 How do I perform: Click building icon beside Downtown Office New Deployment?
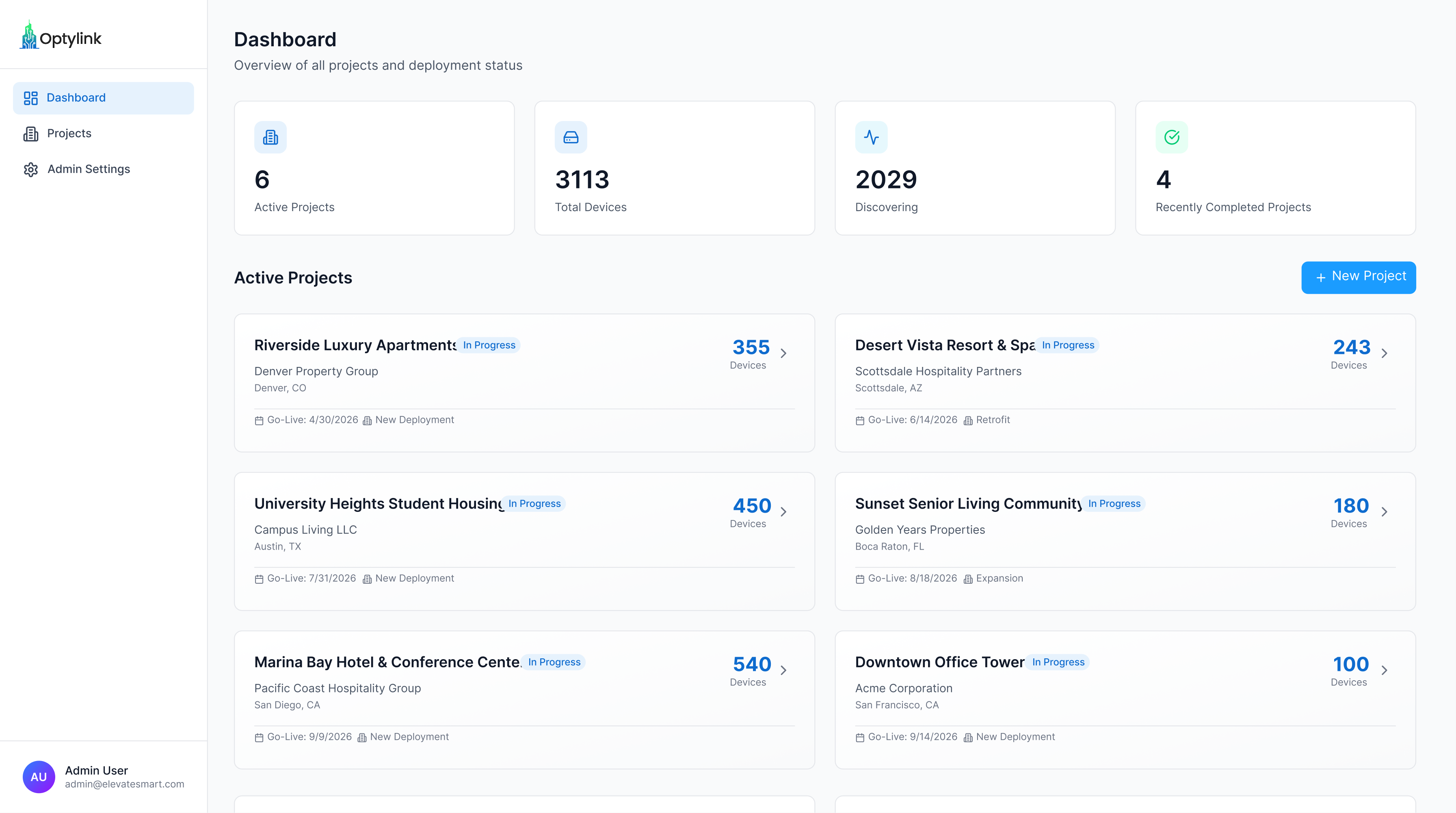pyautogui.click(x=968, y=737)
